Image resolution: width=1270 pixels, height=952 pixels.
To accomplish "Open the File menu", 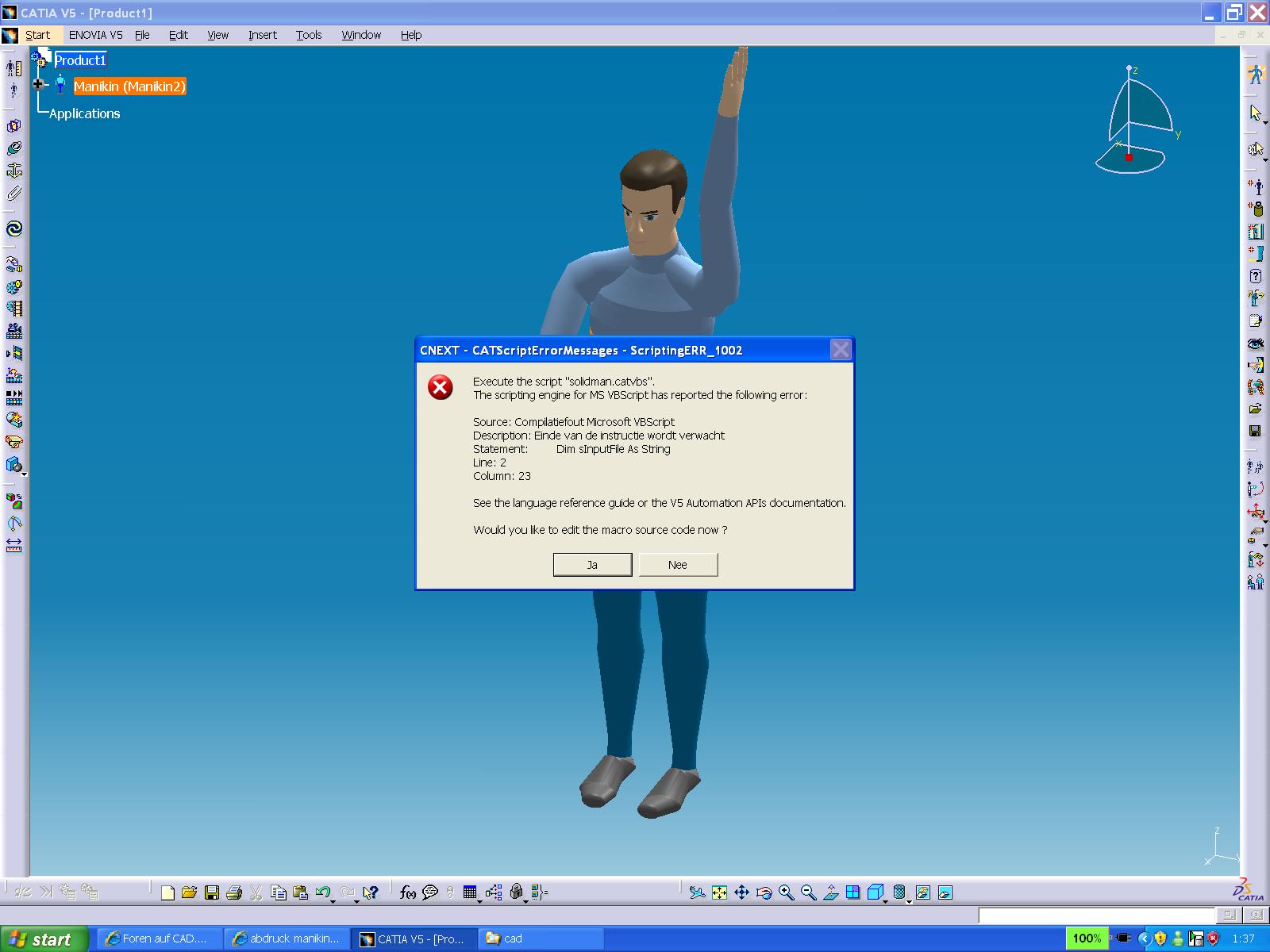I will tap(142, 35).
